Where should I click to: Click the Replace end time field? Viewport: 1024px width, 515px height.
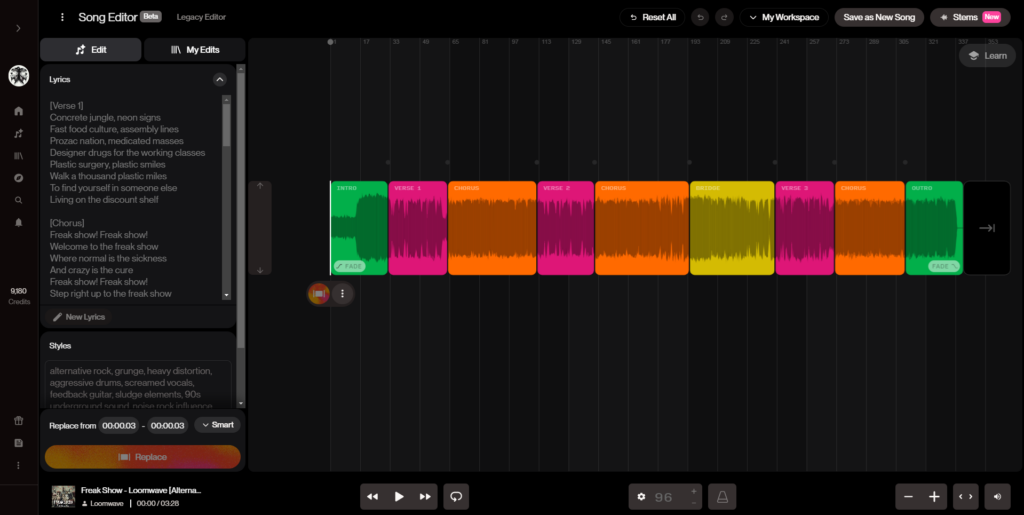168,425
